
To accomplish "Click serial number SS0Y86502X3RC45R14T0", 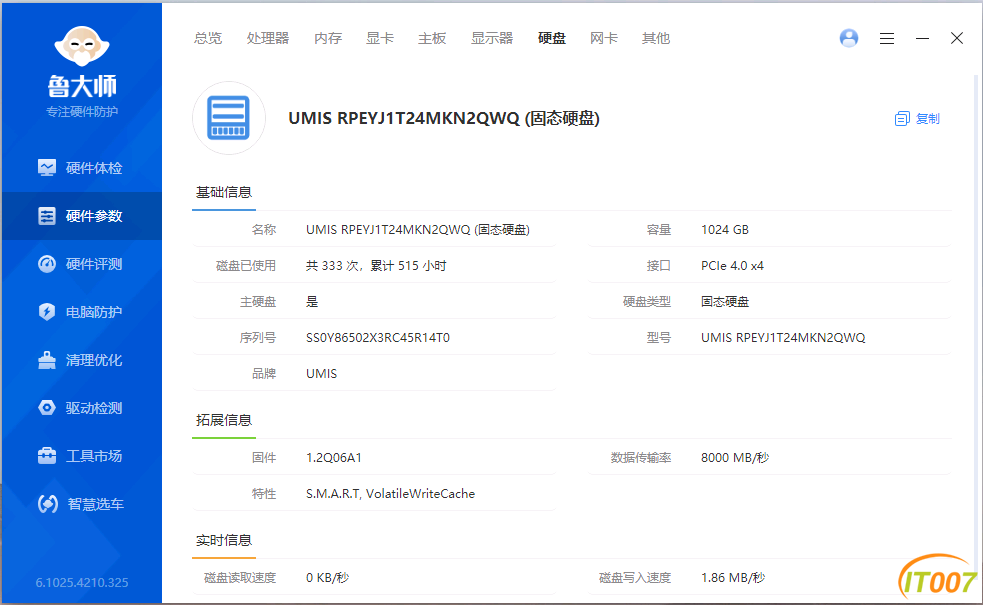I will click(377, 338).
